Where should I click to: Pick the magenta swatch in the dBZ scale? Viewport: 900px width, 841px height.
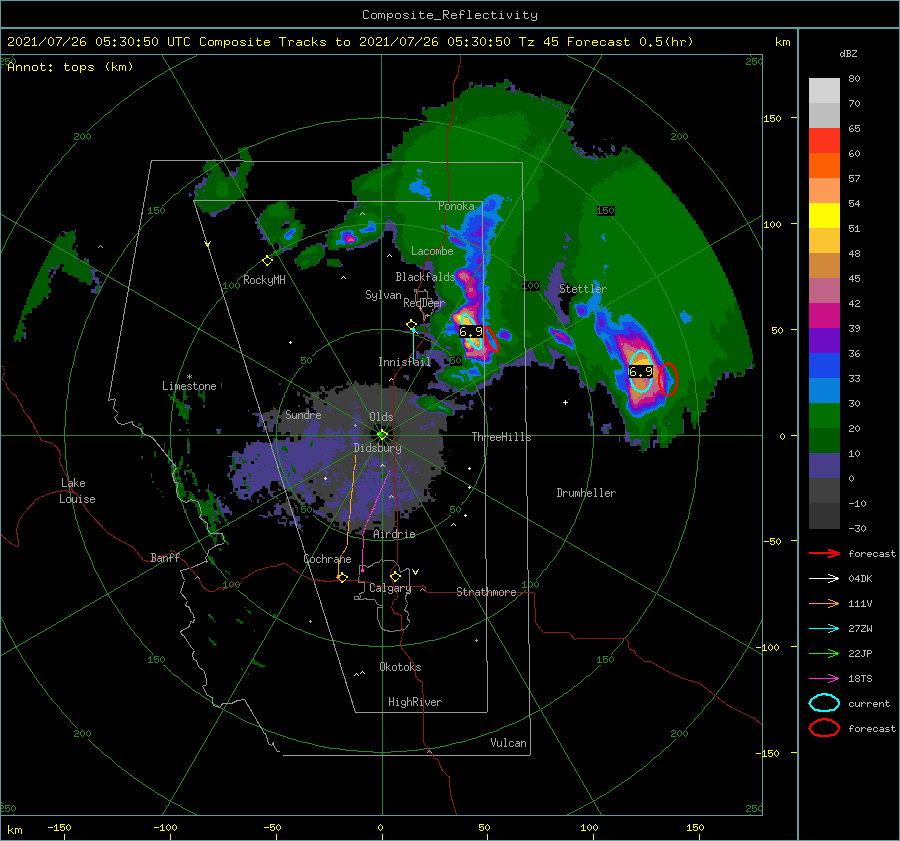(x=824, y=316)
